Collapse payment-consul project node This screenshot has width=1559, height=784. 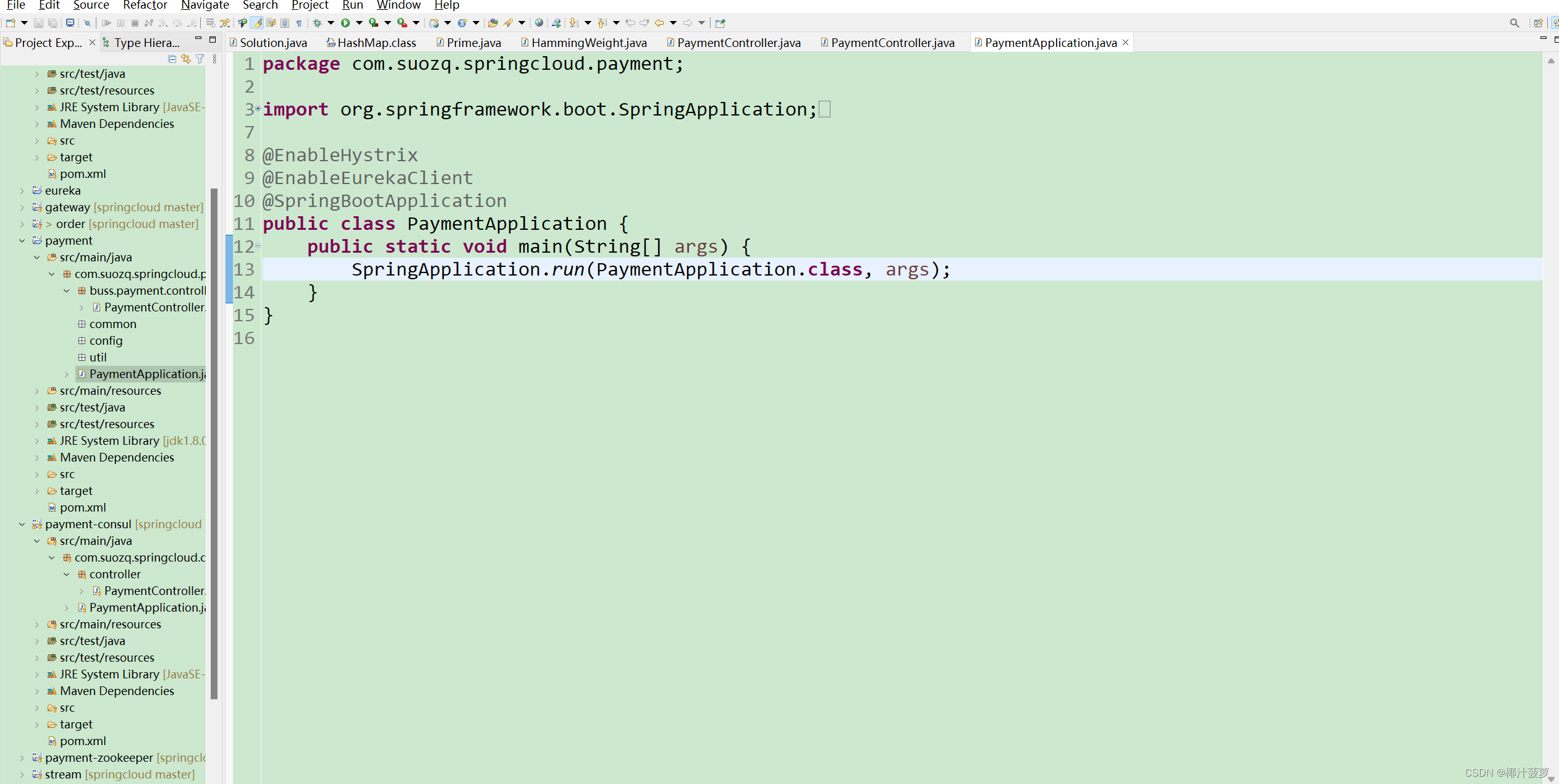coord(22,524)
